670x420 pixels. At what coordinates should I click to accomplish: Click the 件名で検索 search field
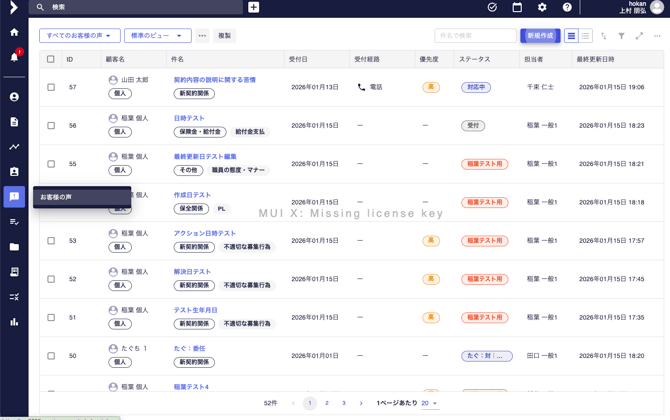coord(475,36)
